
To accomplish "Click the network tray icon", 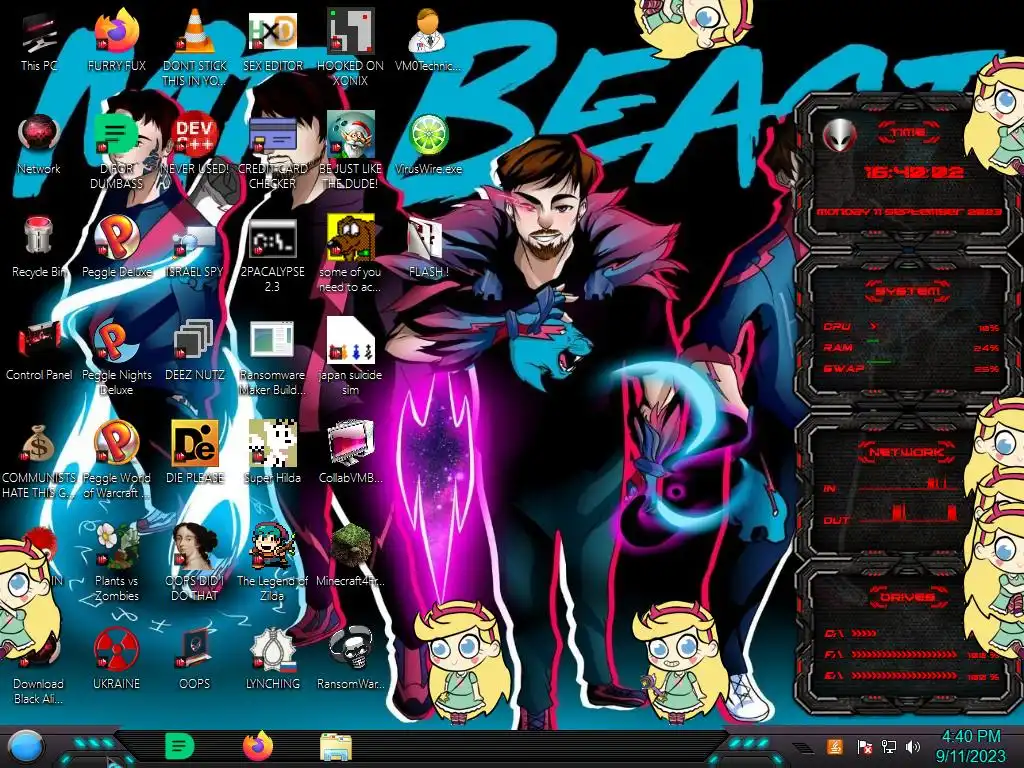I will point(889,747).
